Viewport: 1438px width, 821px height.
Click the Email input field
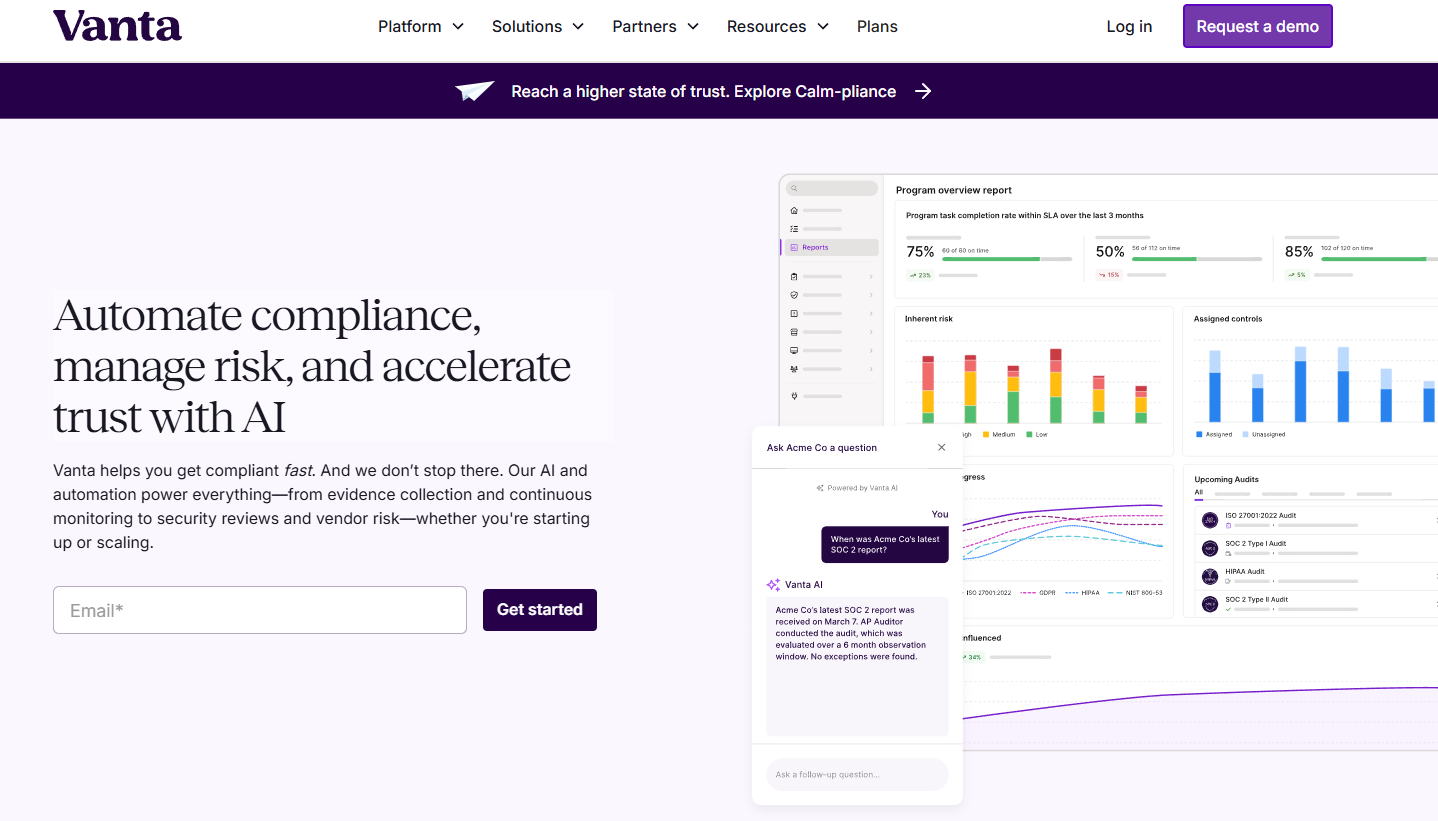tap(260, 610)
